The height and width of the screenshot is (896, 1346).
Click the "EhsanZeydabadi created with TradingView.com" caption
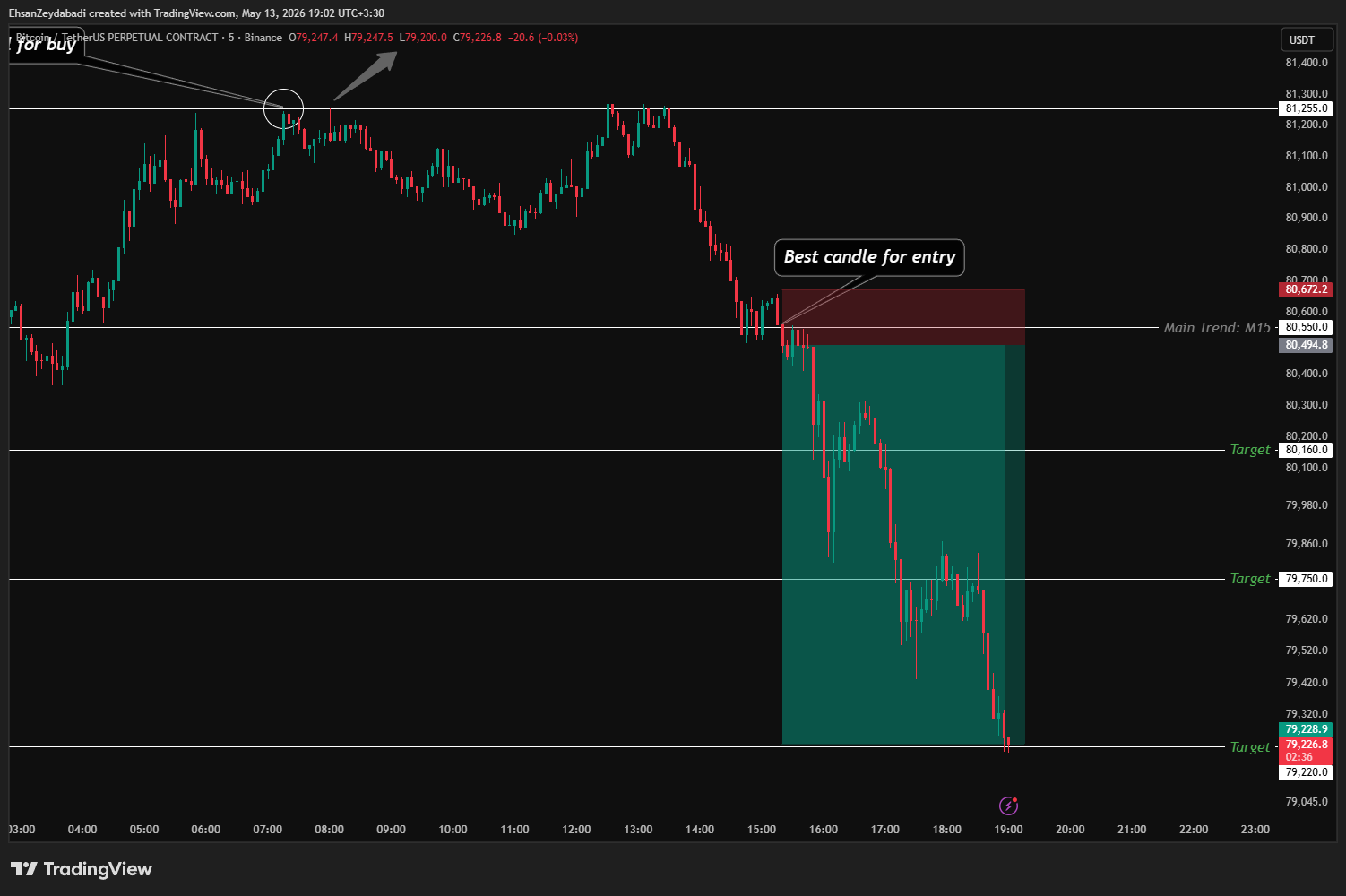(123, 13)
